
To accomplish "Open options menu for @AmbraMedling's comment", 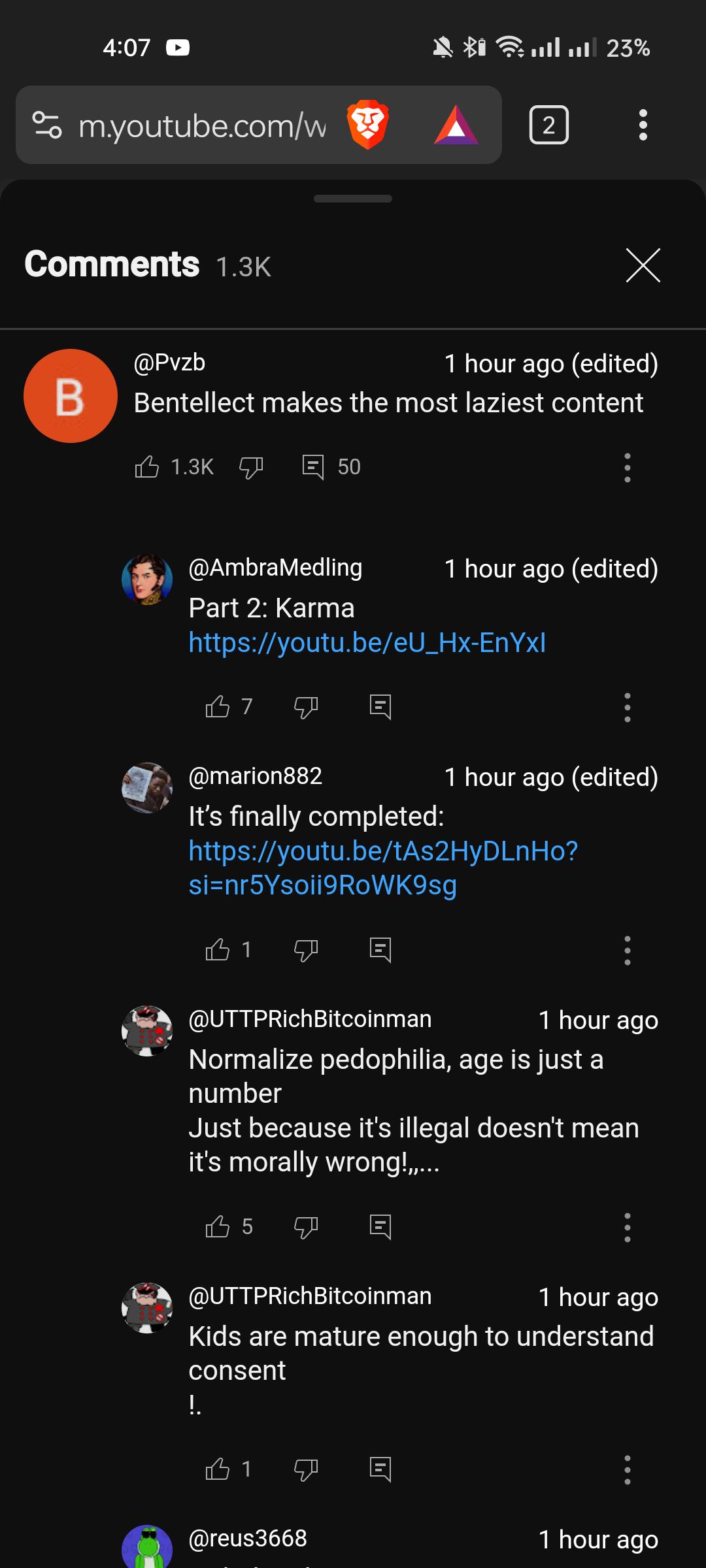I will tap(626, 707).
